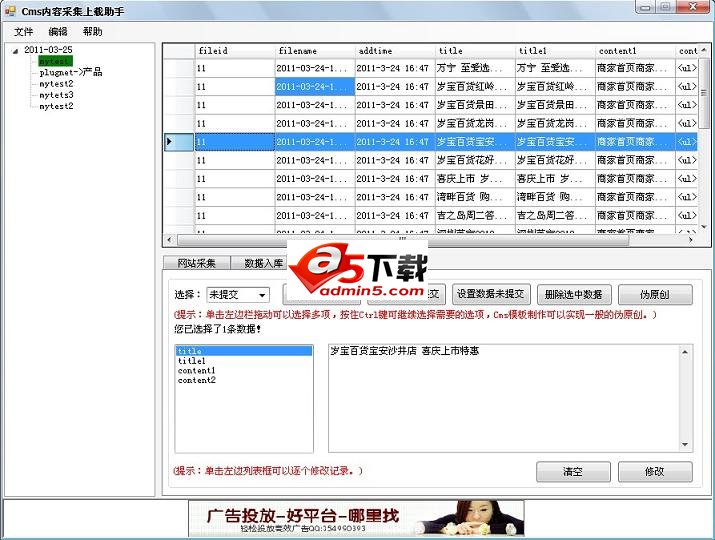Viewport: 715px width, 540px height.
Task: Click the 修改 button
Action: [x=655, y=471]
